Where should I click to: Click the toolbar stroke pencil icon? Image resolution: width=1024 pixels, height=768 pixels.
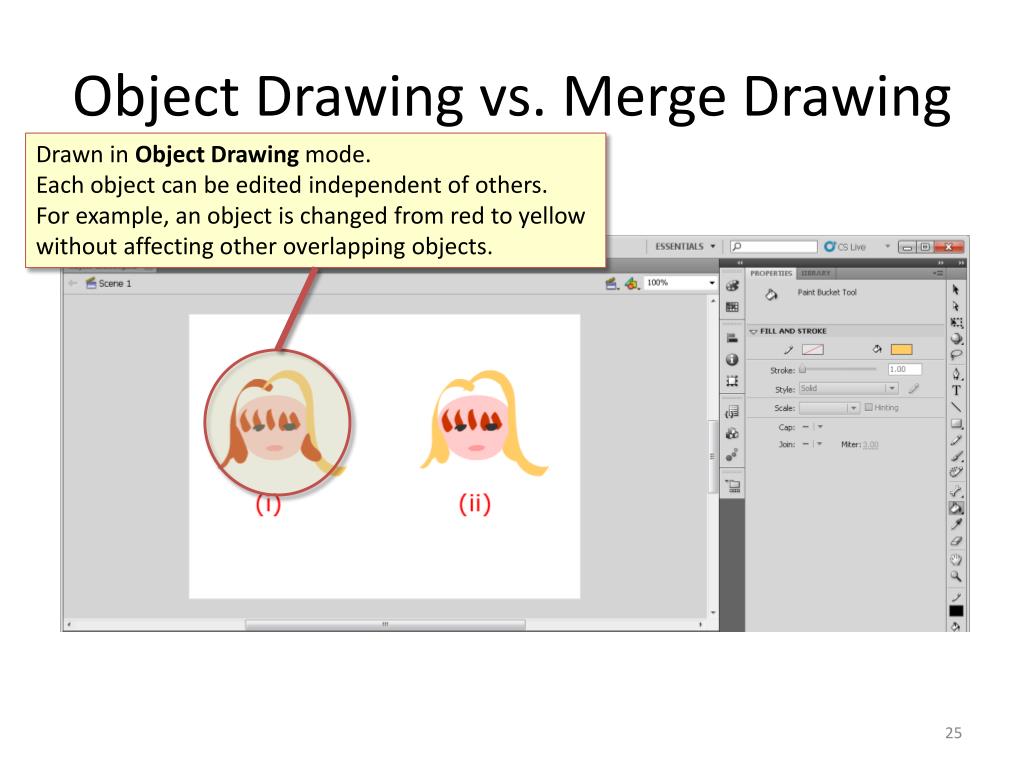[956, 597]
